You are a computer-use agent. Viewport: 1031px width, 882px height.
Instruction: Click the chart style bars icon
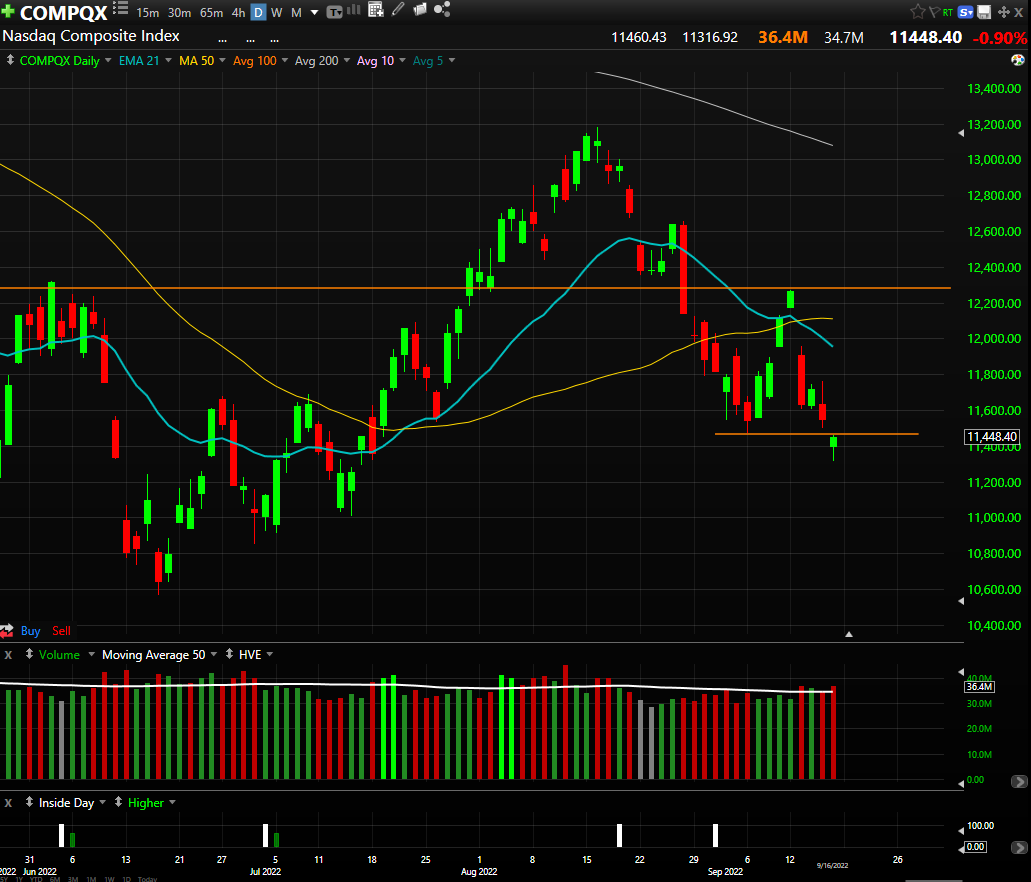point(354,10)
